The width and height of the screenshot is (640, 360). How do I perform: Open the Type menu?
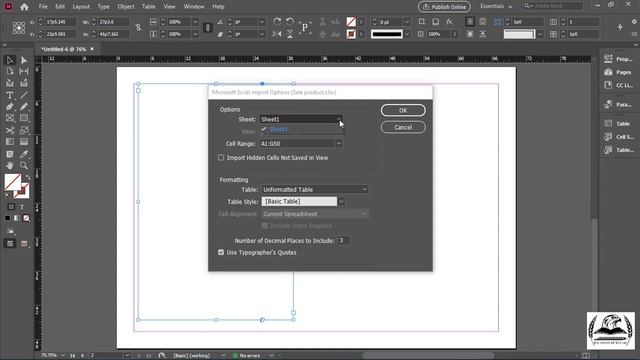tap(103, 7)
